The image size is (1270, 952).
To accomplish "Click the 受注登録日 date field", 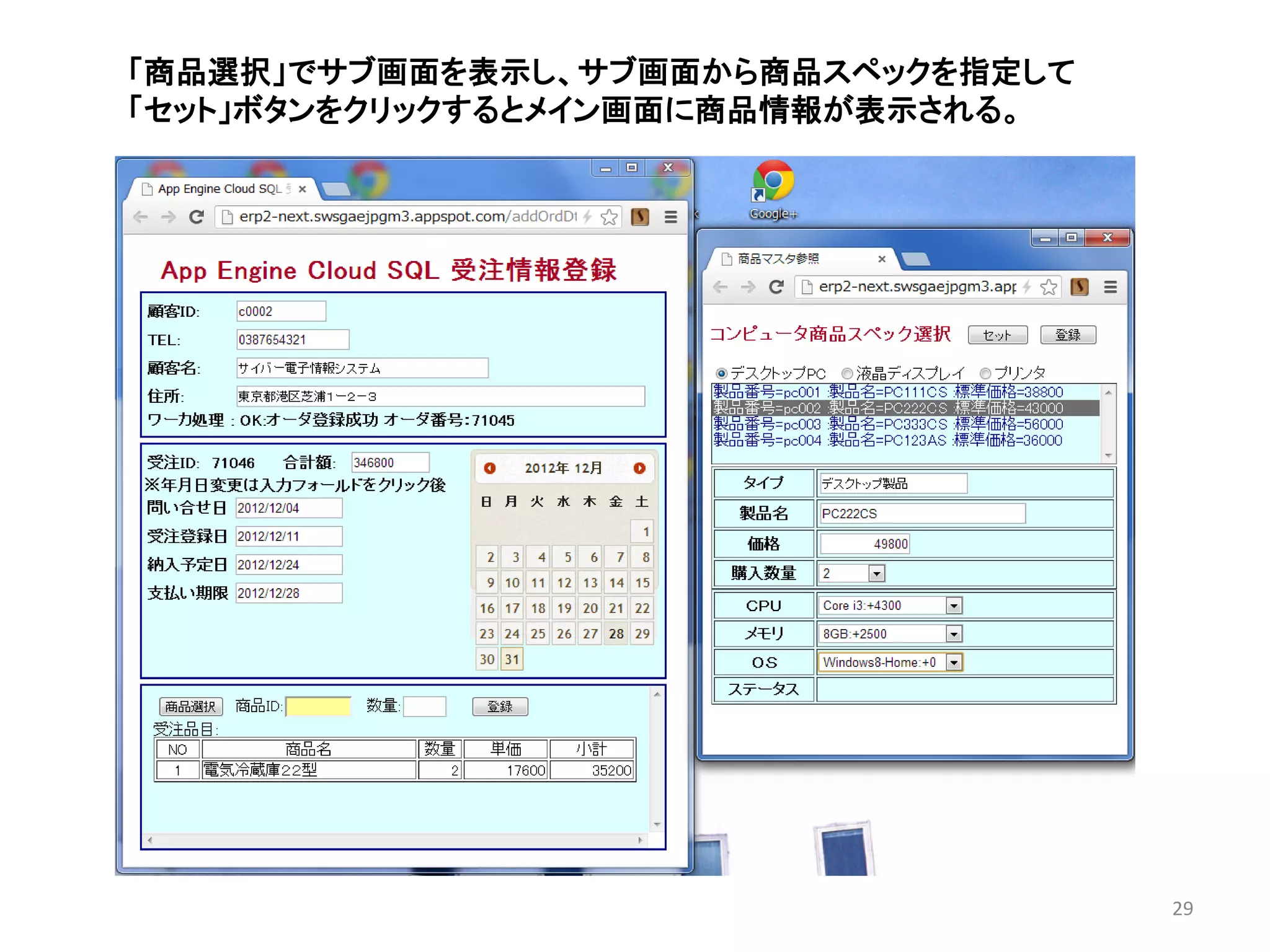I will click(x=289, y=536).
